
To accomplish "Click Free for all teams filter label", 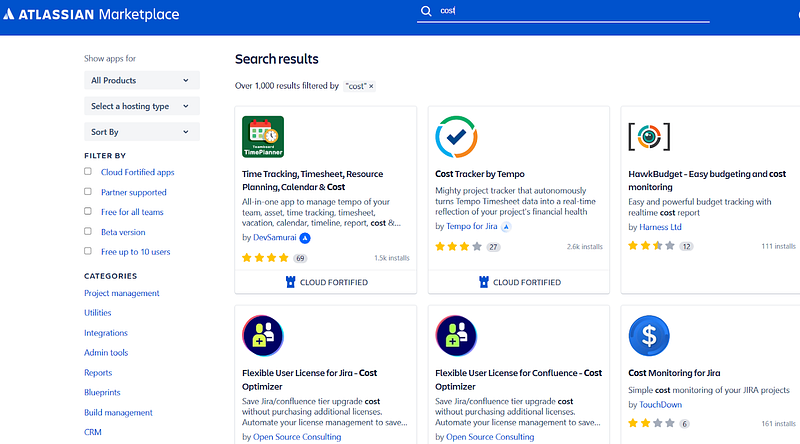I will pyautogui.click(x=132, y=212).
